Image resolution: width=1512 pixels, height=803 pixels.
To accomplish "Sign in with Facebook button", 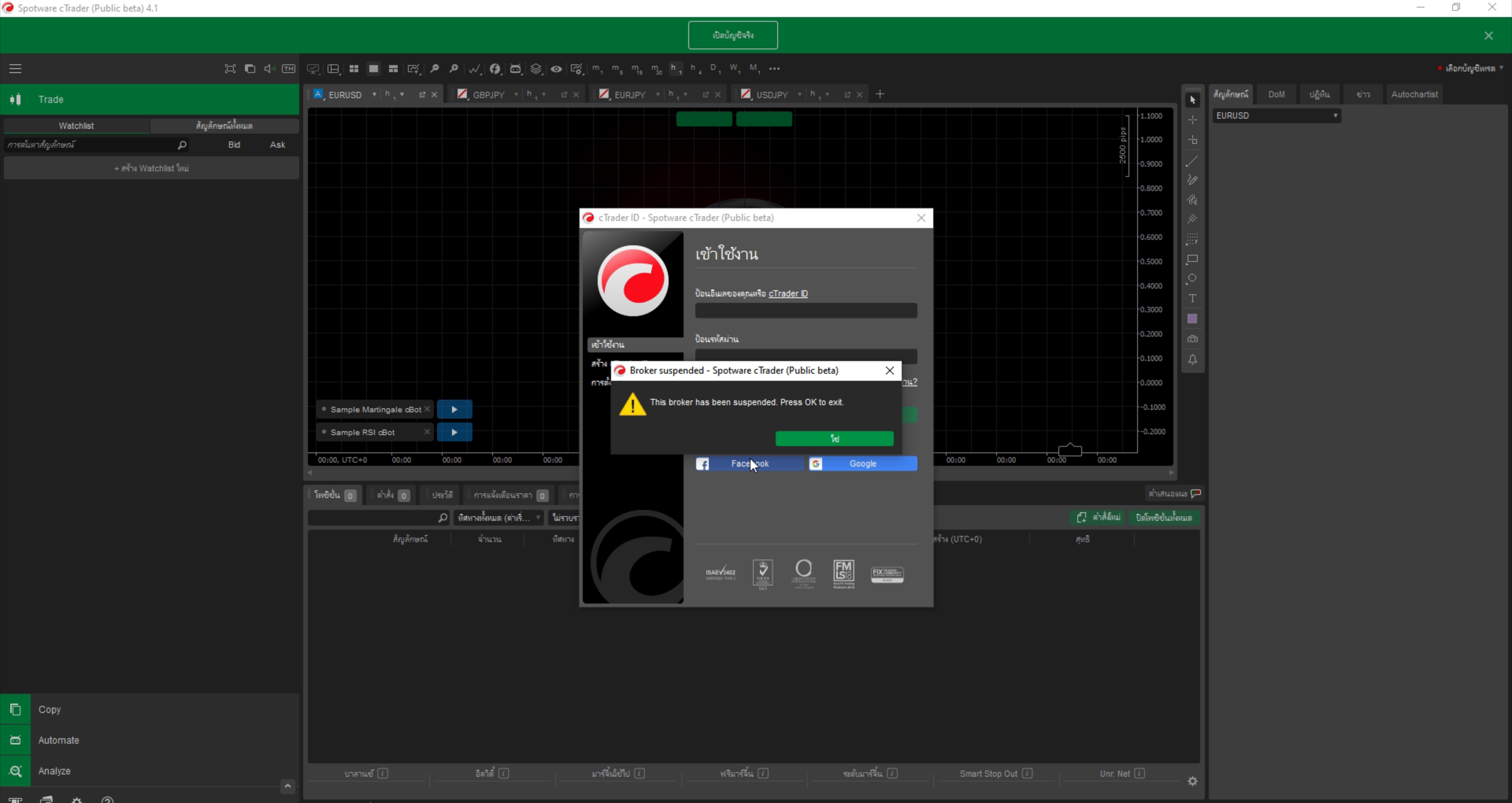I will click(x=749, y=464).
